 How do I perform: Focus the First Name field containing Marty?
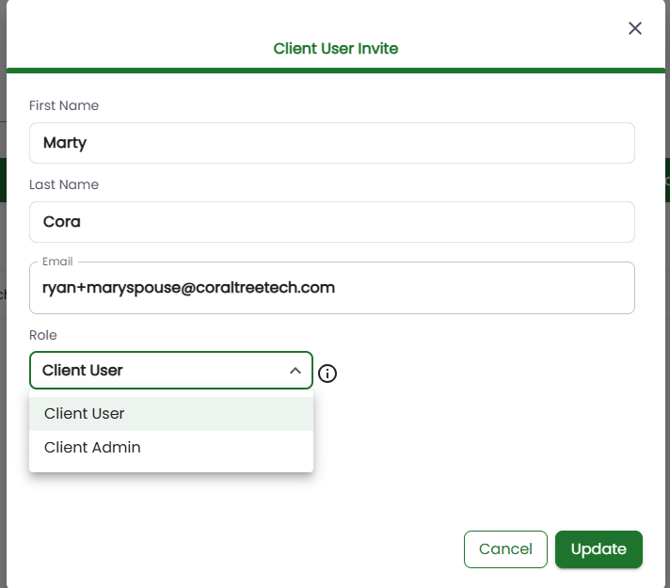[x=331, y=143]
